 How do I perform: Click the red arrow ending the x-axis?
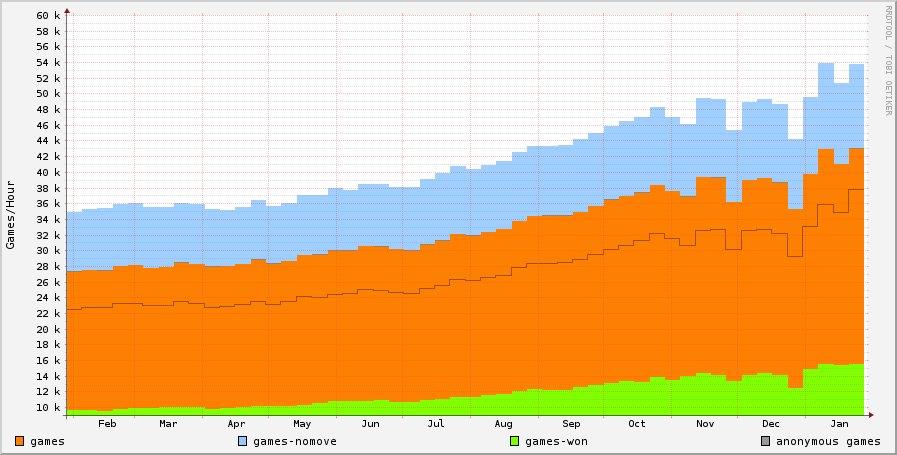pos(870,413)
